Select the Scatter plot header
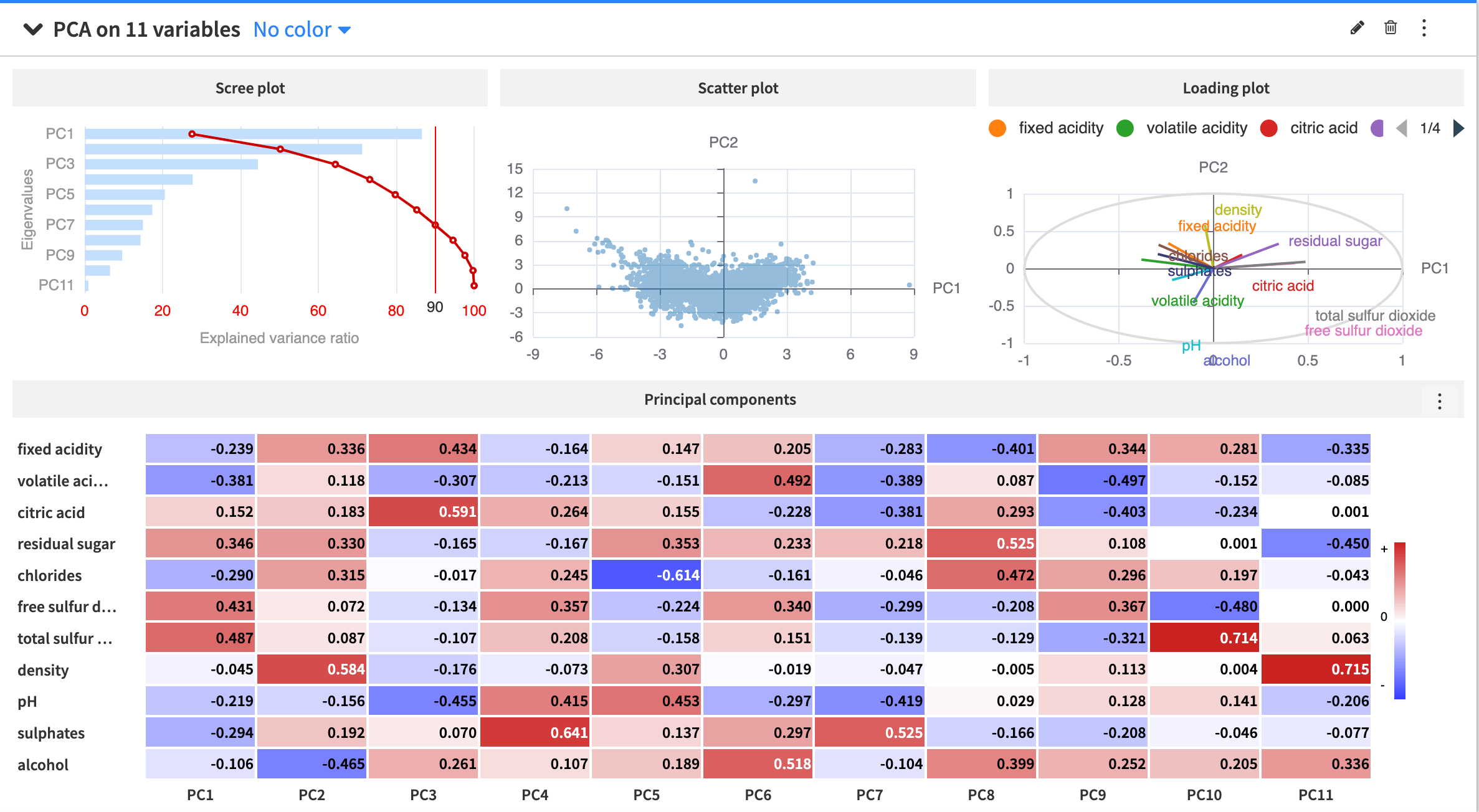1479x812 pixels. pos(738,88)
